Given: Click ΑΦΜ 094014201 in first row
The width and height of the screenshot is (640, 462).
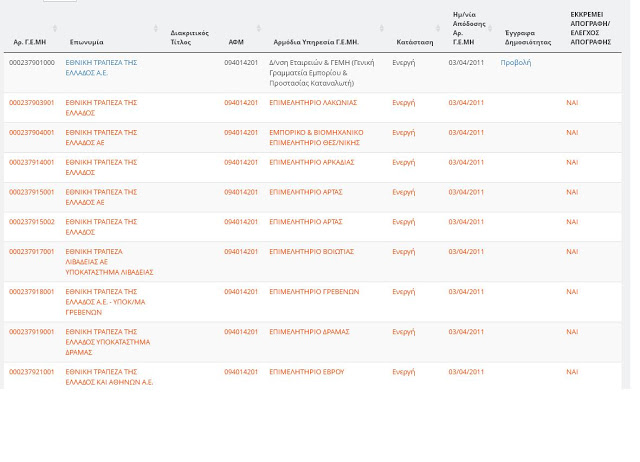Looking at the screenshot, I should (x=241, y=62).
